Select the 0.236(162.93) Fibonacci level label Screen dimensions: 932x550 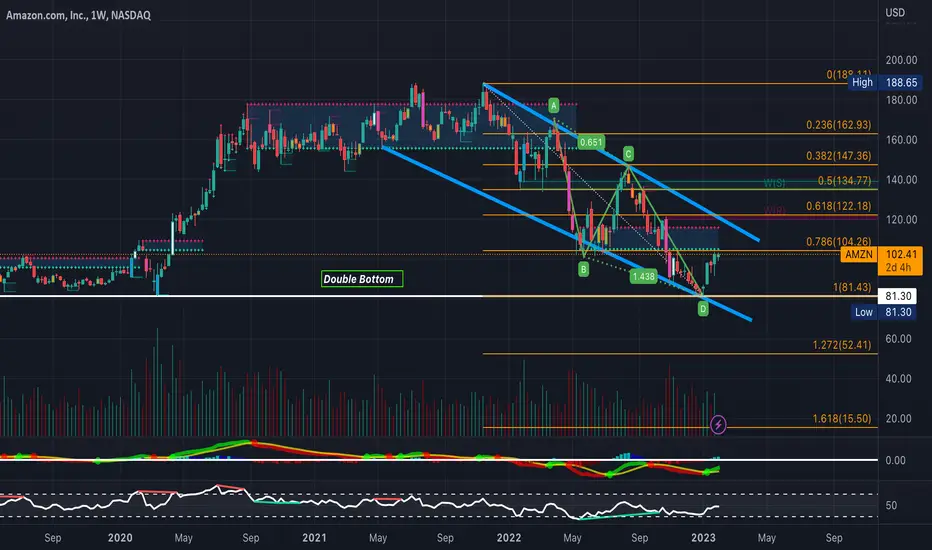pos(838,125)
